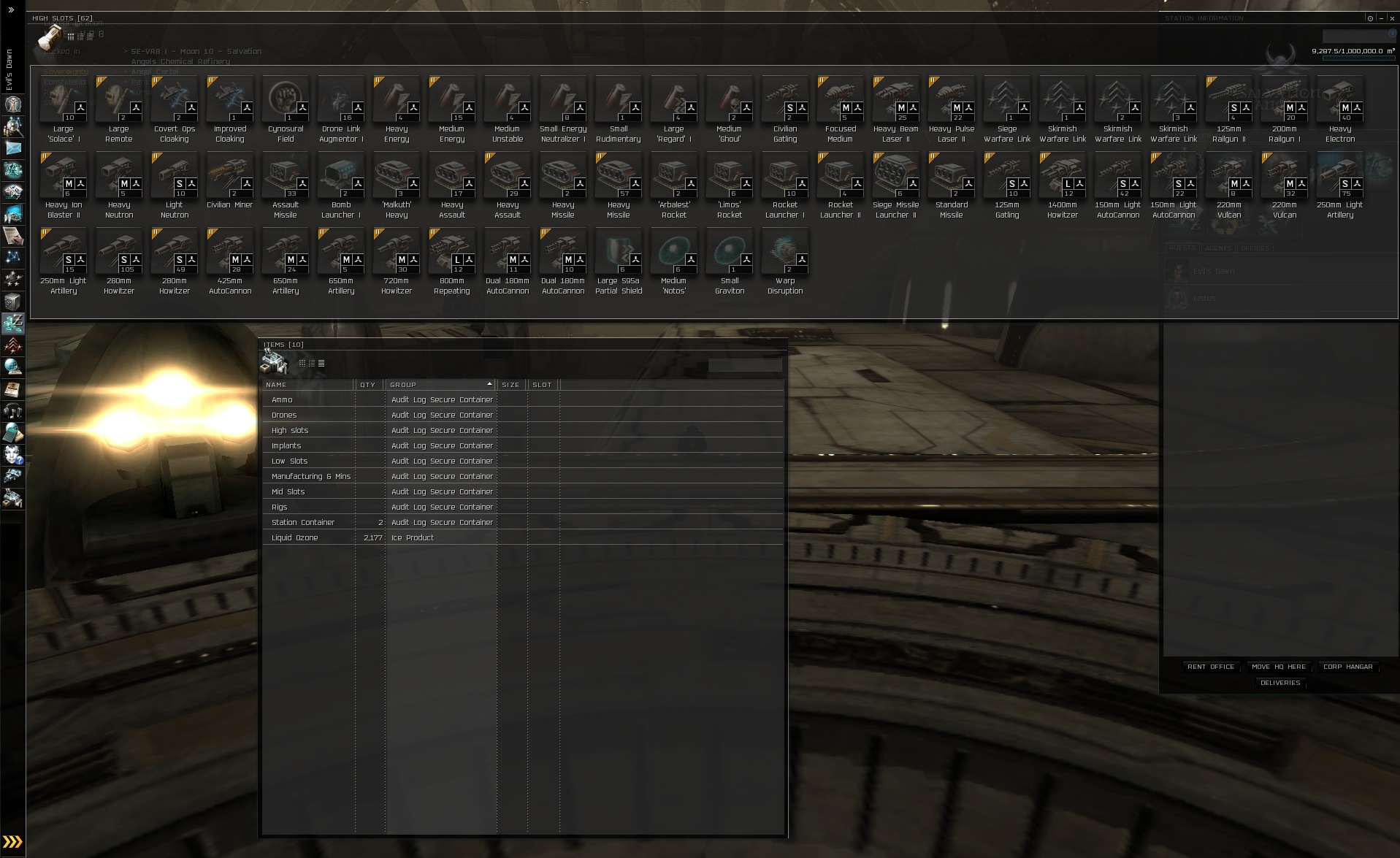Switch High Slots window to icon view
This screenshot has width=1400, height=858.
[71, 37]
